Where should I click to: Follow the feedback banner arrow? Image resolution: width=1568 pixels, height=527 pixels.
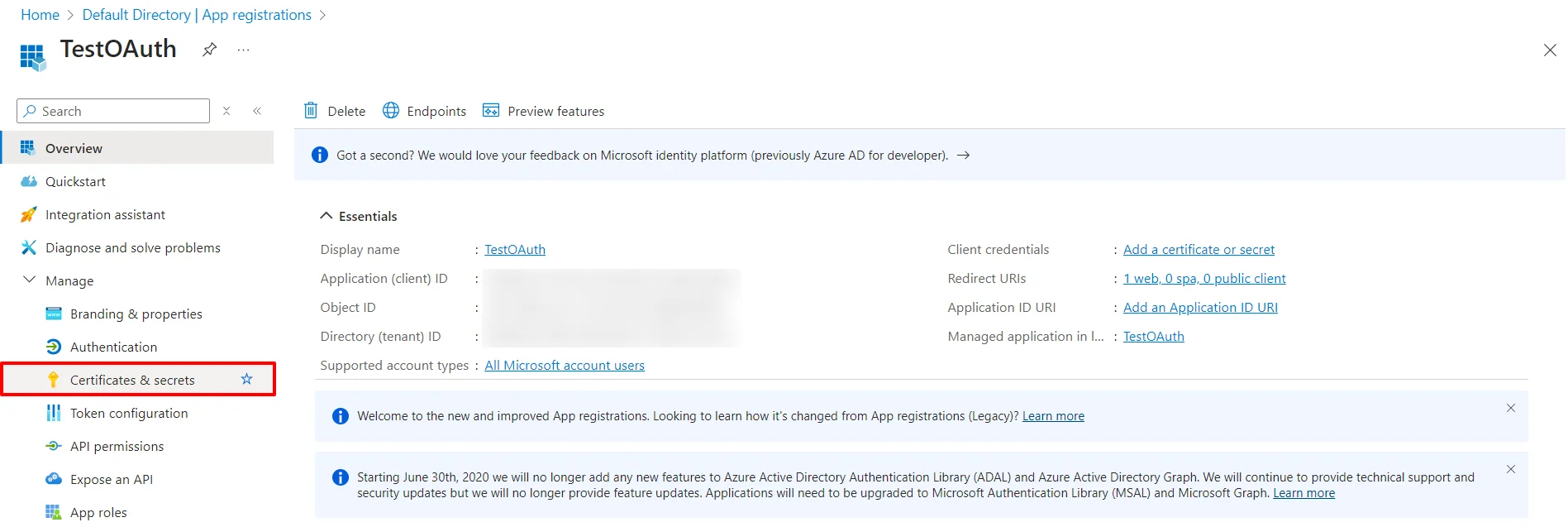point(963,155)
